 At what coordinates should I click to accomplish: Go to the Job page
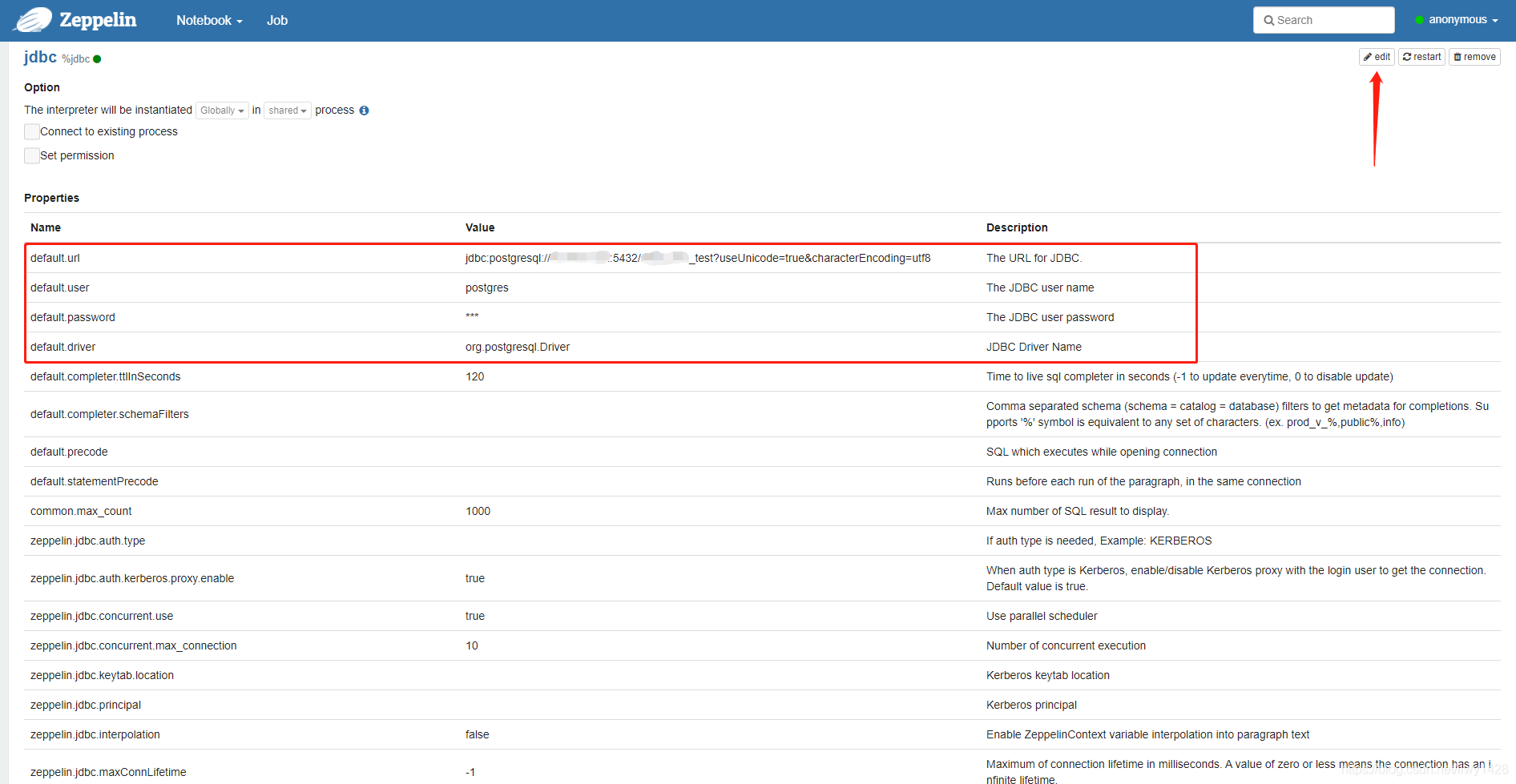(x=277, y=21)
